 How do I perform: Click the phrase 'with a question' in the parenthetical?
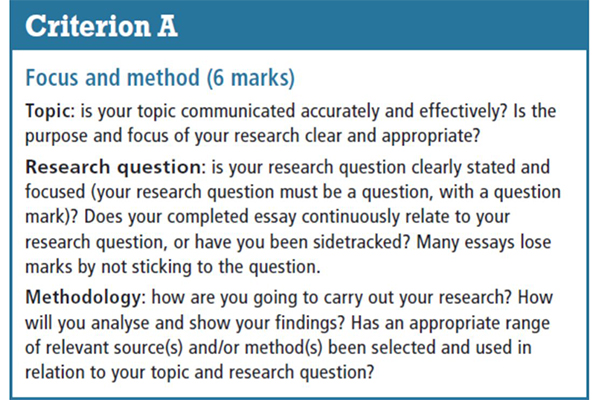click(499, 192)
